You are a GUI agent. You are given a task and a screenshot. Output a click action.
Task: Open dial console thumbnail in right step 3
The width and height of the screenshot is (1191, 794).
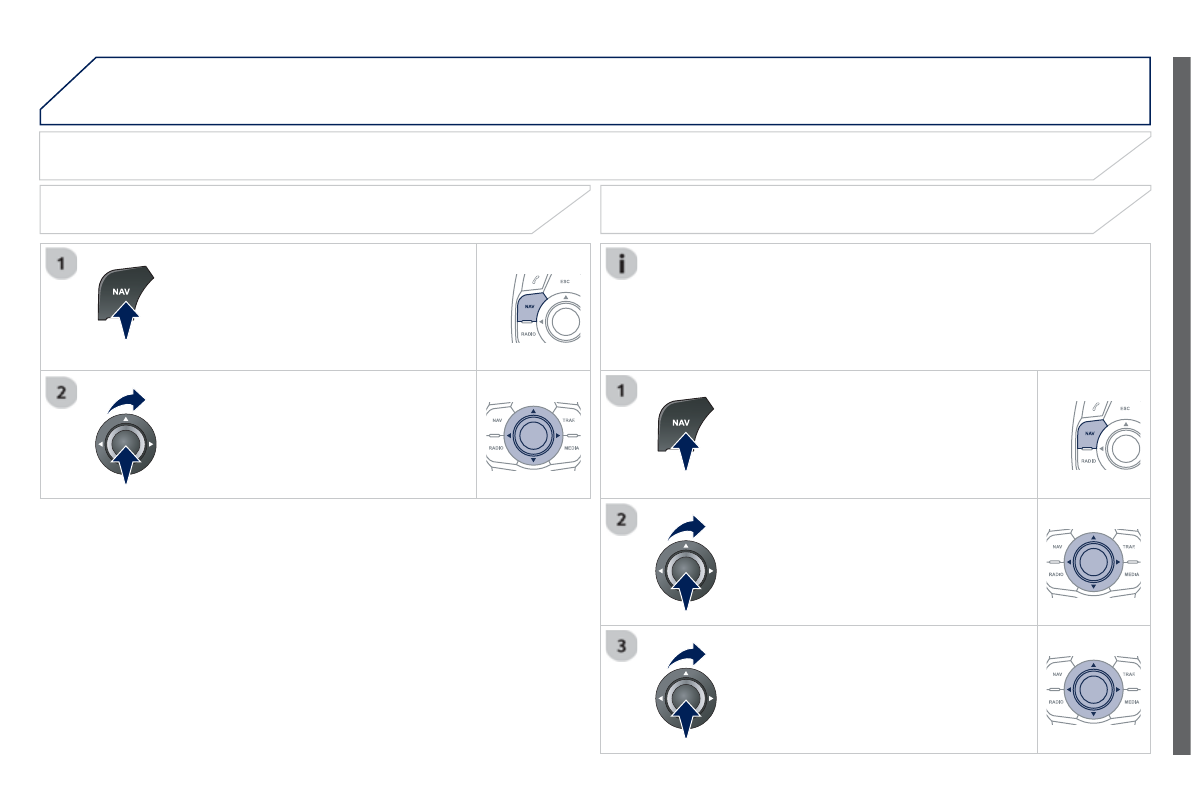1094,689
